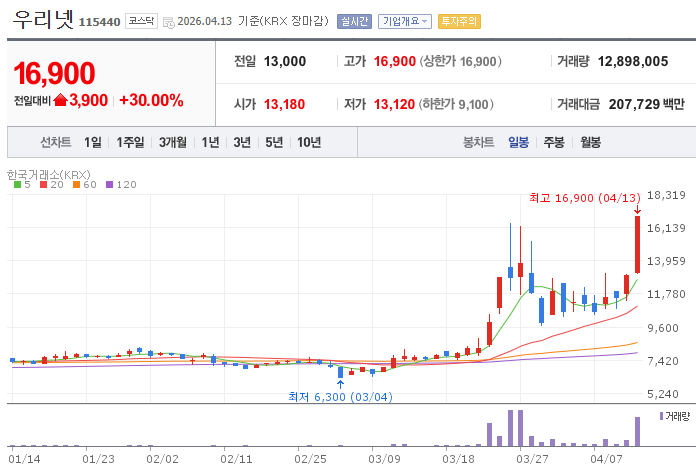This screenshot has width=696, height=470.
Task: Select the 5년 line chart tab
Action: pyautogui.click(x=274, y=142)
